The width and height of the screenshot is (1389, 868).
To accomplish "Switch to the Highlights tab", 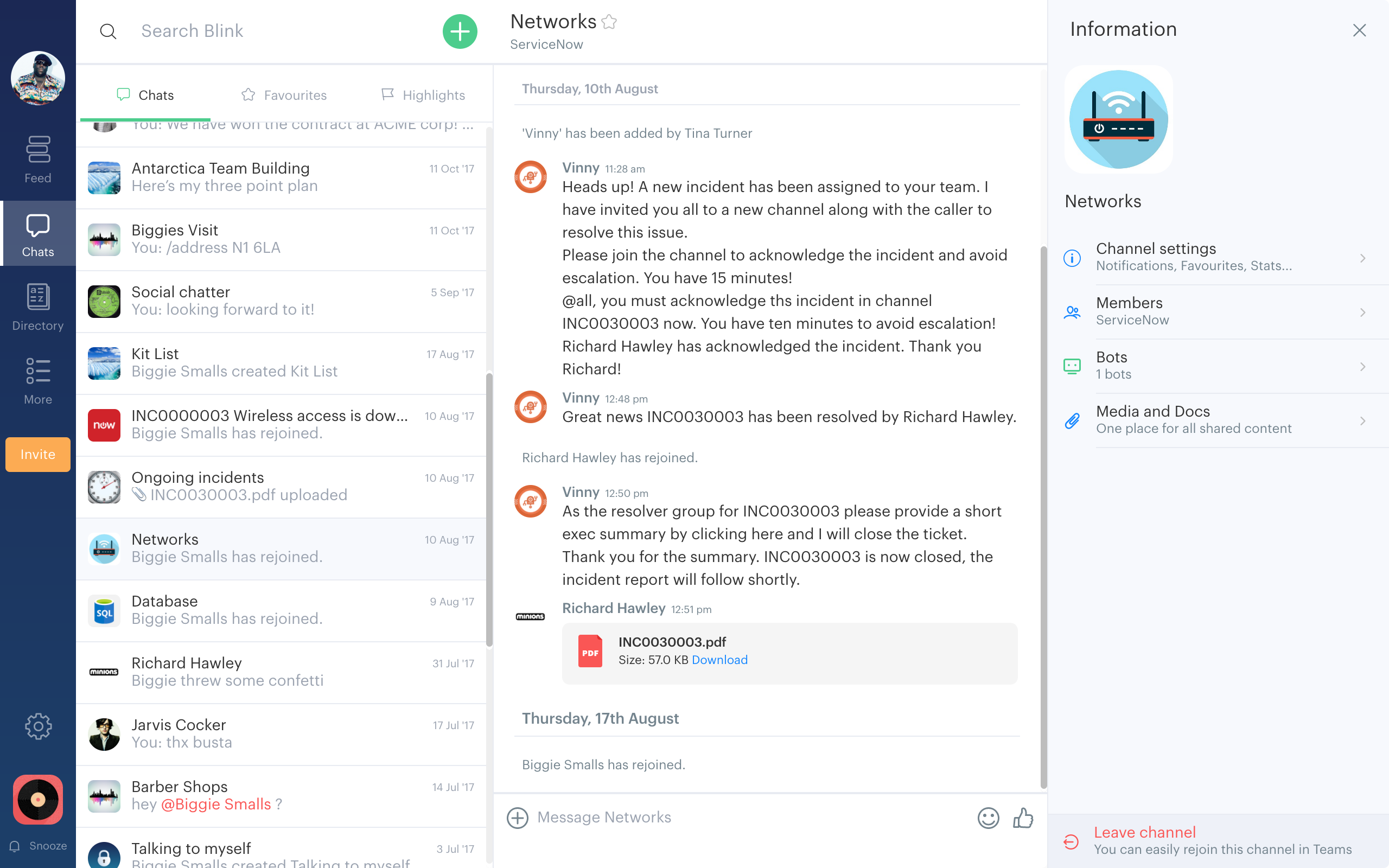I will 423,95.
